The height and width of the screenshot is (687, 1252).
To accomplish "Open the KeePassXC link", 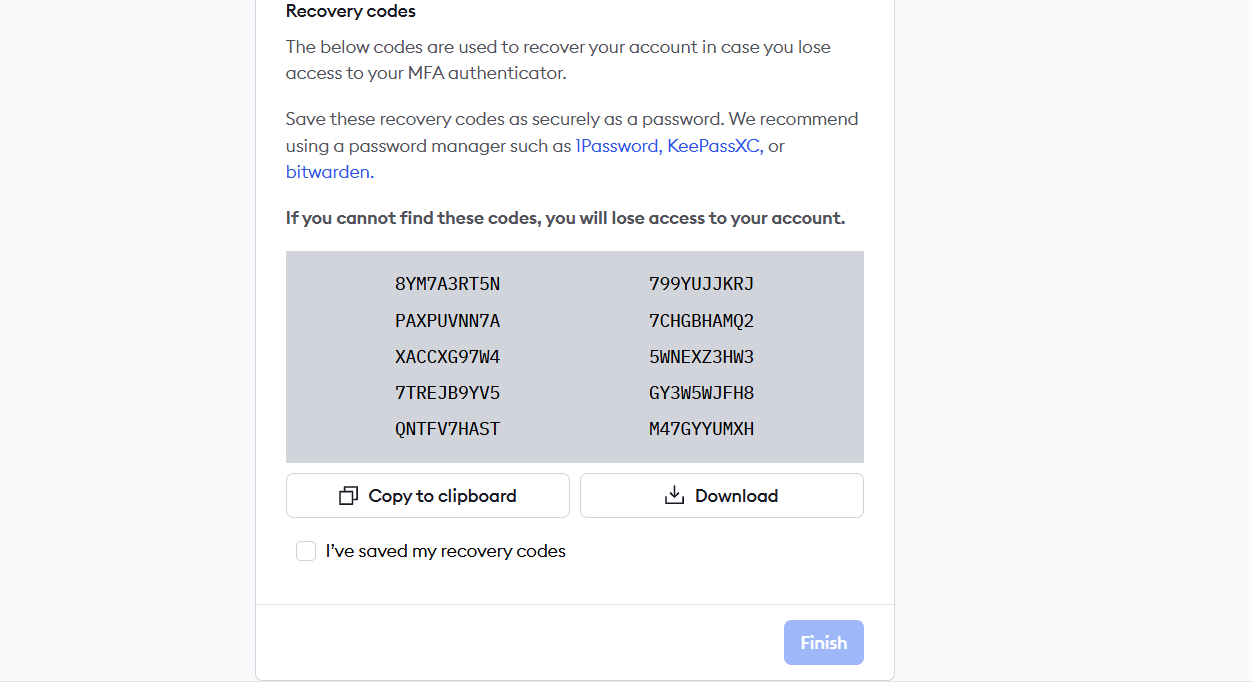I will tap(715, 146).
